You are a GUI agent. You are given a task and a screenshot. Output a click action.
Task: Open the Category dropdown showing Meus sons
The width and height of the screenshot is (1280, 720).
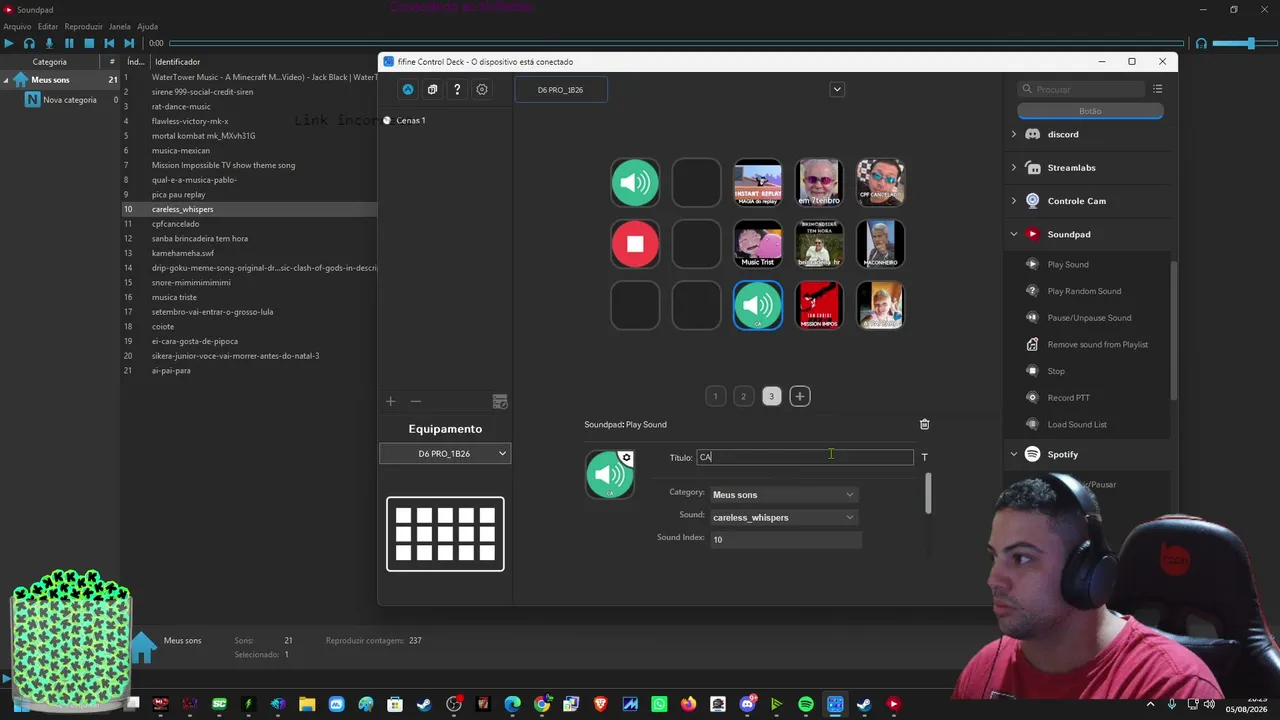click(784, 494)
